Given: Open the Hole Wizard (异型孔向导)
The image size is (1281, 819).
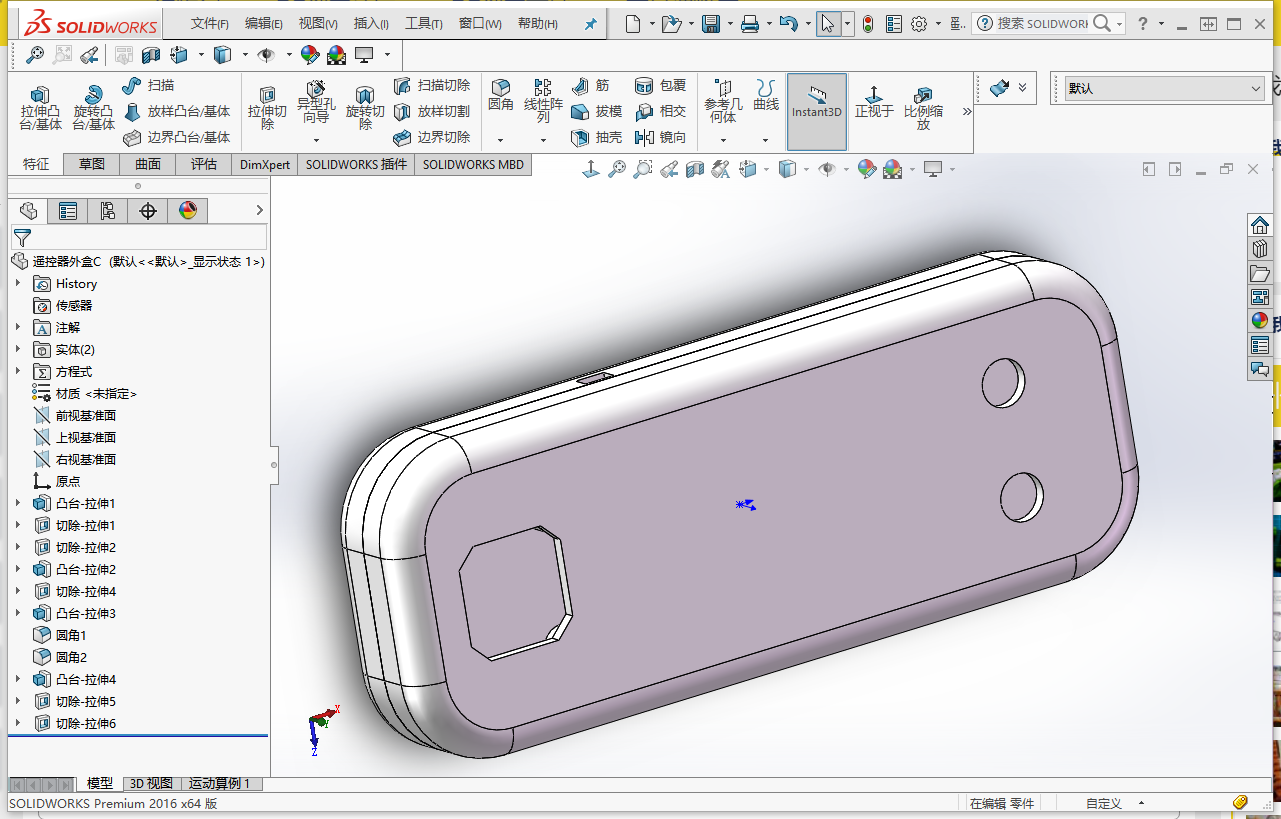Looking at the screenshot, I should (316, 103).
